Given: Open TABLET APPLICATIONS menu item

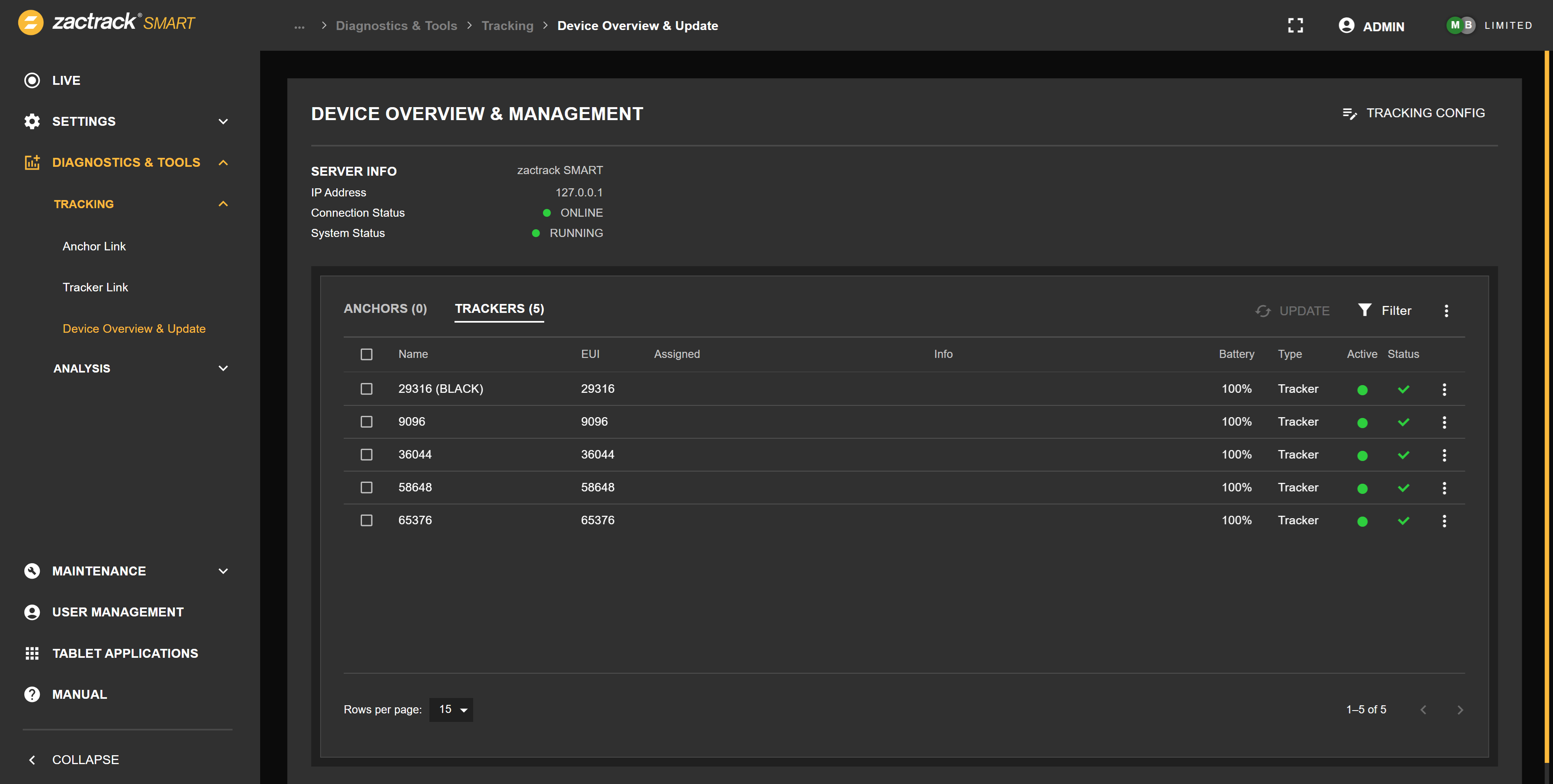Looking at the screenshot, I should click(125, 653).
